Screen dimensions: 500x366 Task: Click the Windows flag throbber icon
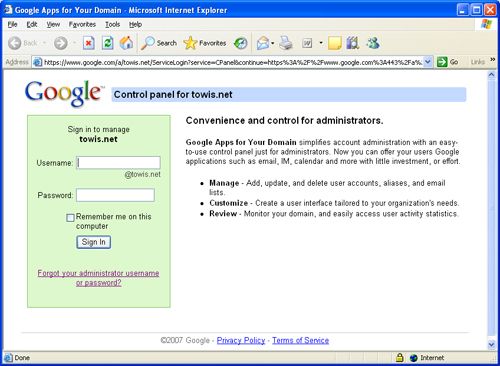pos(486,24)
